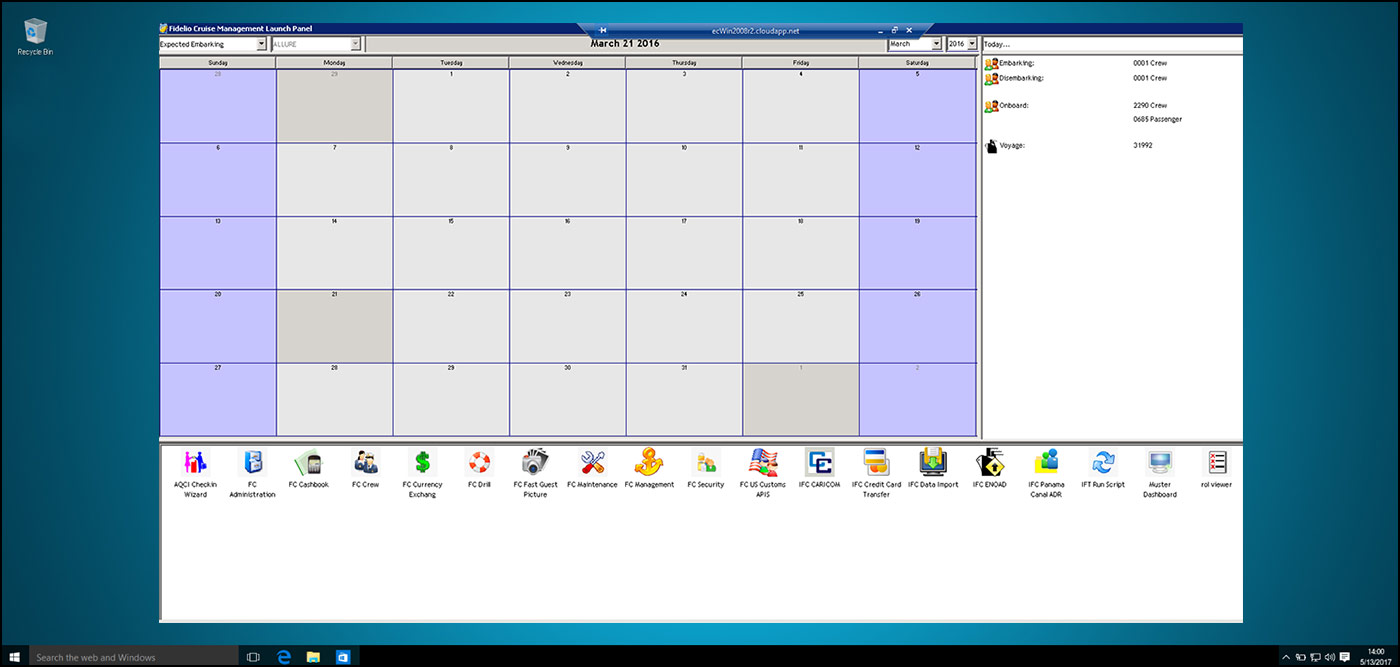Launch the AQCI Checkin Wizard
Image resolution: width=1400 pixels, height=667 pixels.
tap(195, 473)
